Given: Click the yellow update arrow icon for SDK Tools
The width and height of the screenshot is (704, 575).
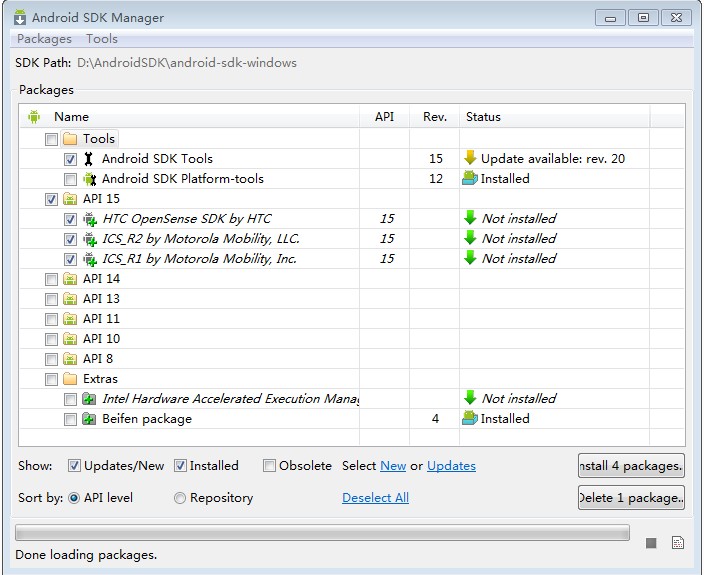Looking at the screenshot, I should pyautogui.click(x=470, y=158).
